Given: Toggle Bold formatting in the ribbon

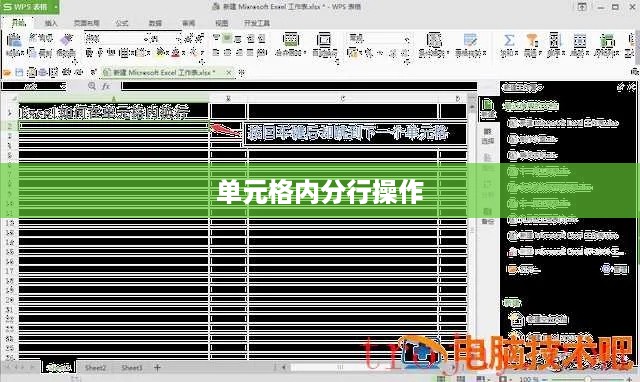Looking at the screenshot, I should (89, 52).
